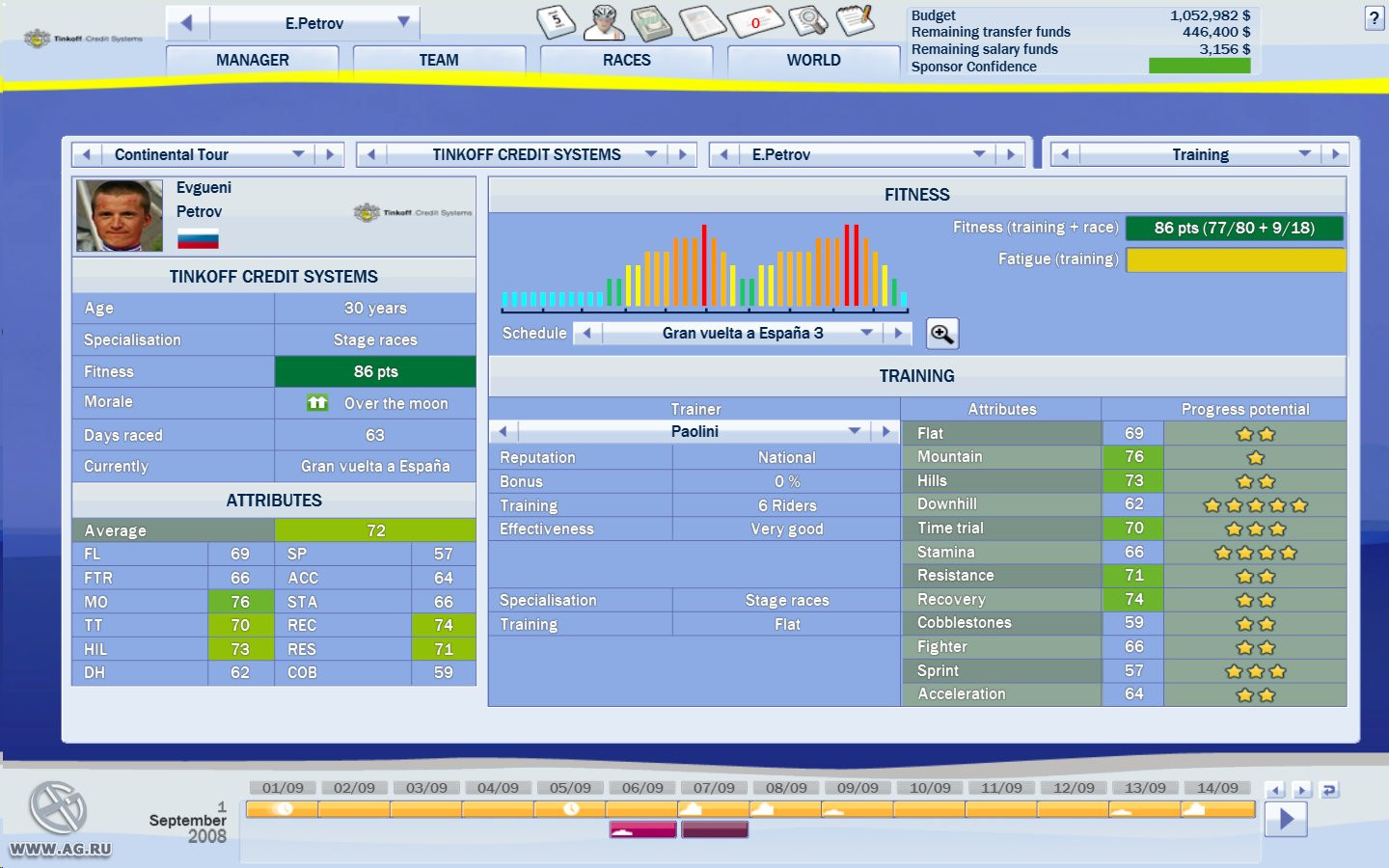Click the timeline scroll-right arrow icon

[x=1302, y=790]
